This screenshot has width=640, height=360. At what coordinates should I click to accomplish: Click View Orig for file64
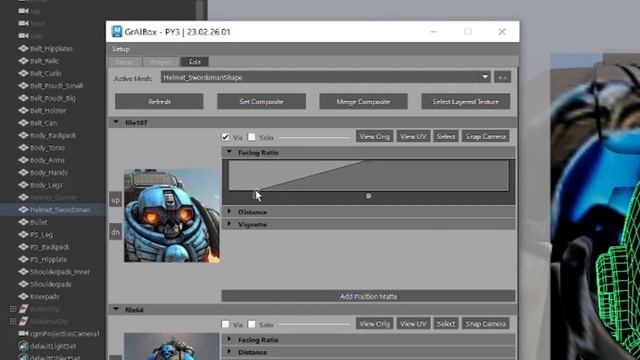pos(375,324)
